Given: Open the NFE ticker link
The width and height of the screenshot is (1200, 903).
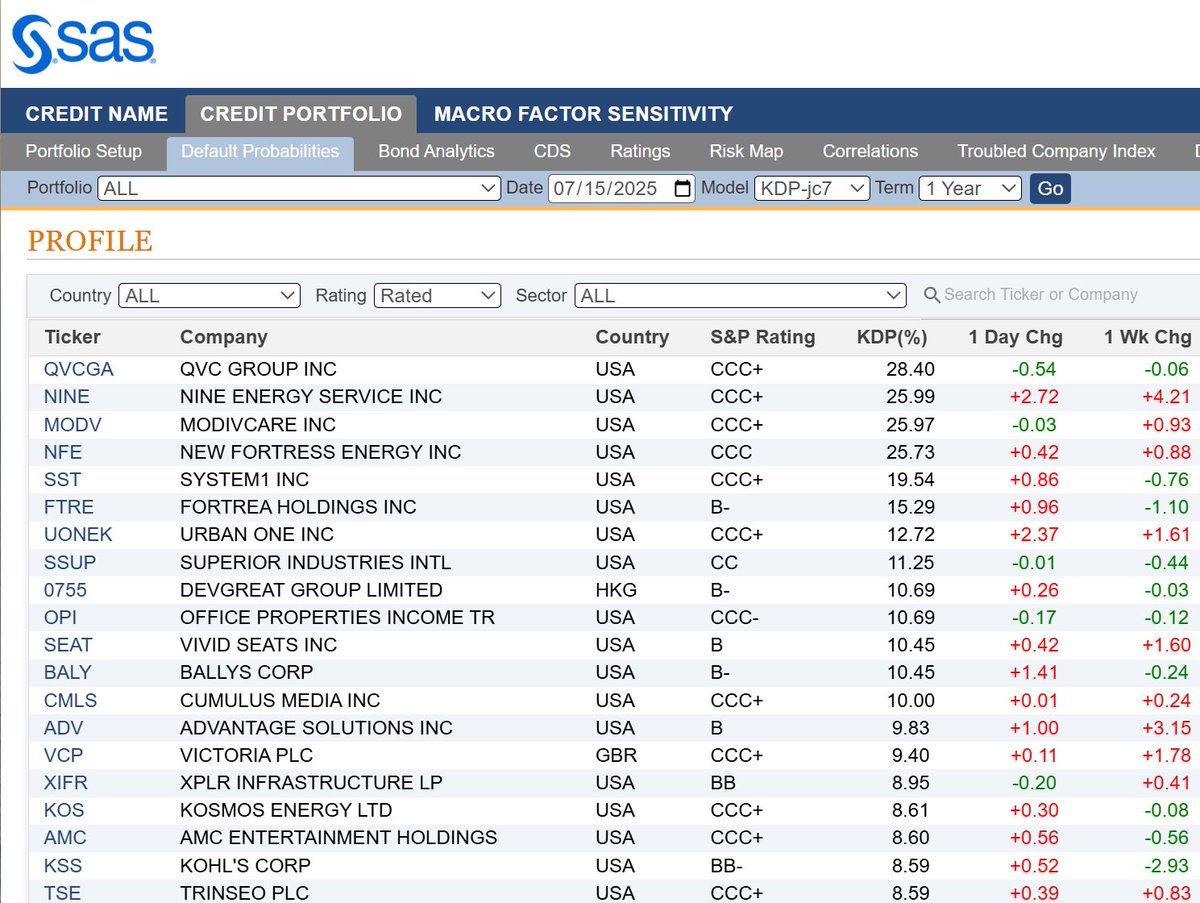Looking at the screenshot, I should [61, 452].
